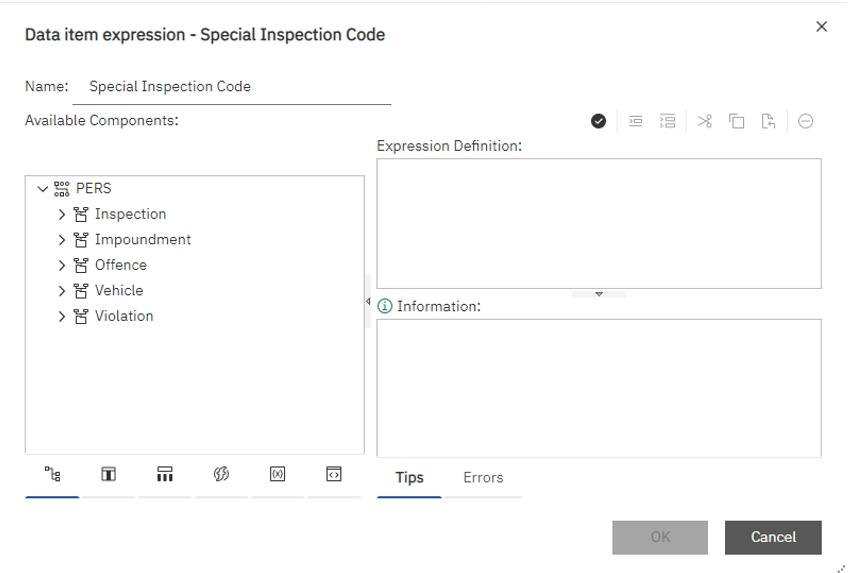
Task: Expand the Vehicle query subject
Action: coord(62,291)
